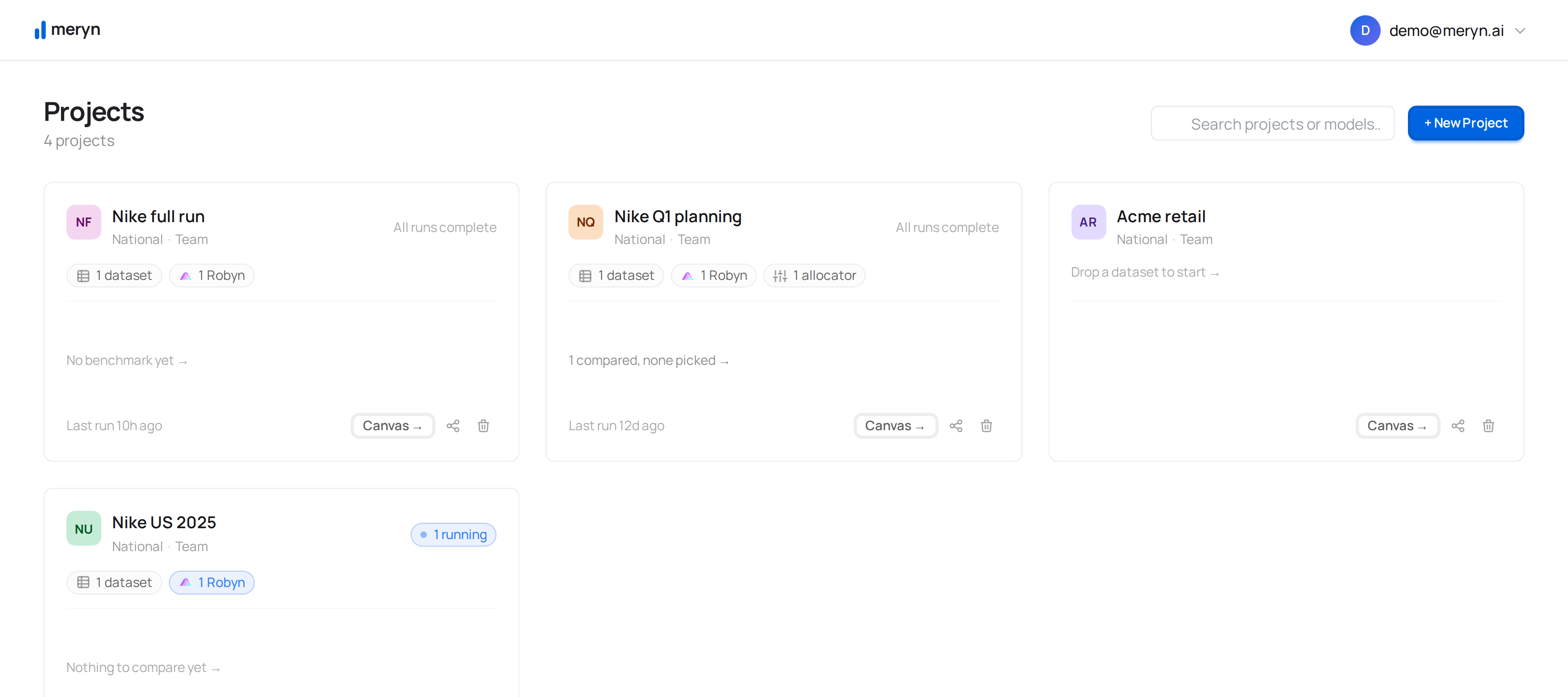Click the NU avatar of Nike US 2025
The image size is (1568, 697).
click(x=83, y=529)
